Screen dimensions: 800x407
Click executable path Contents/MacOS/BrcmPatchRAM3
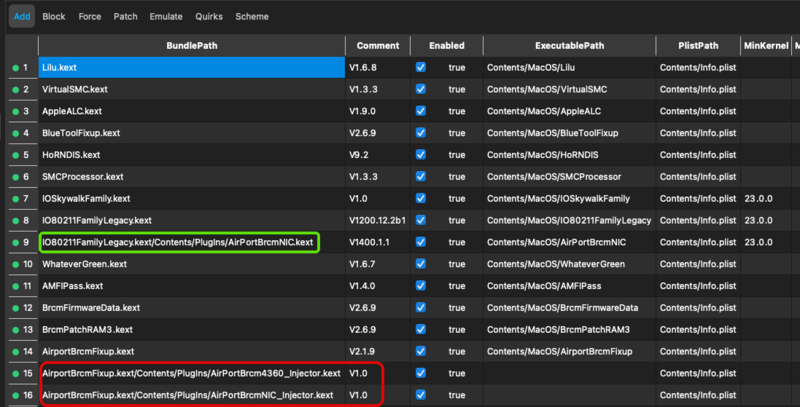tap(569, 329)
